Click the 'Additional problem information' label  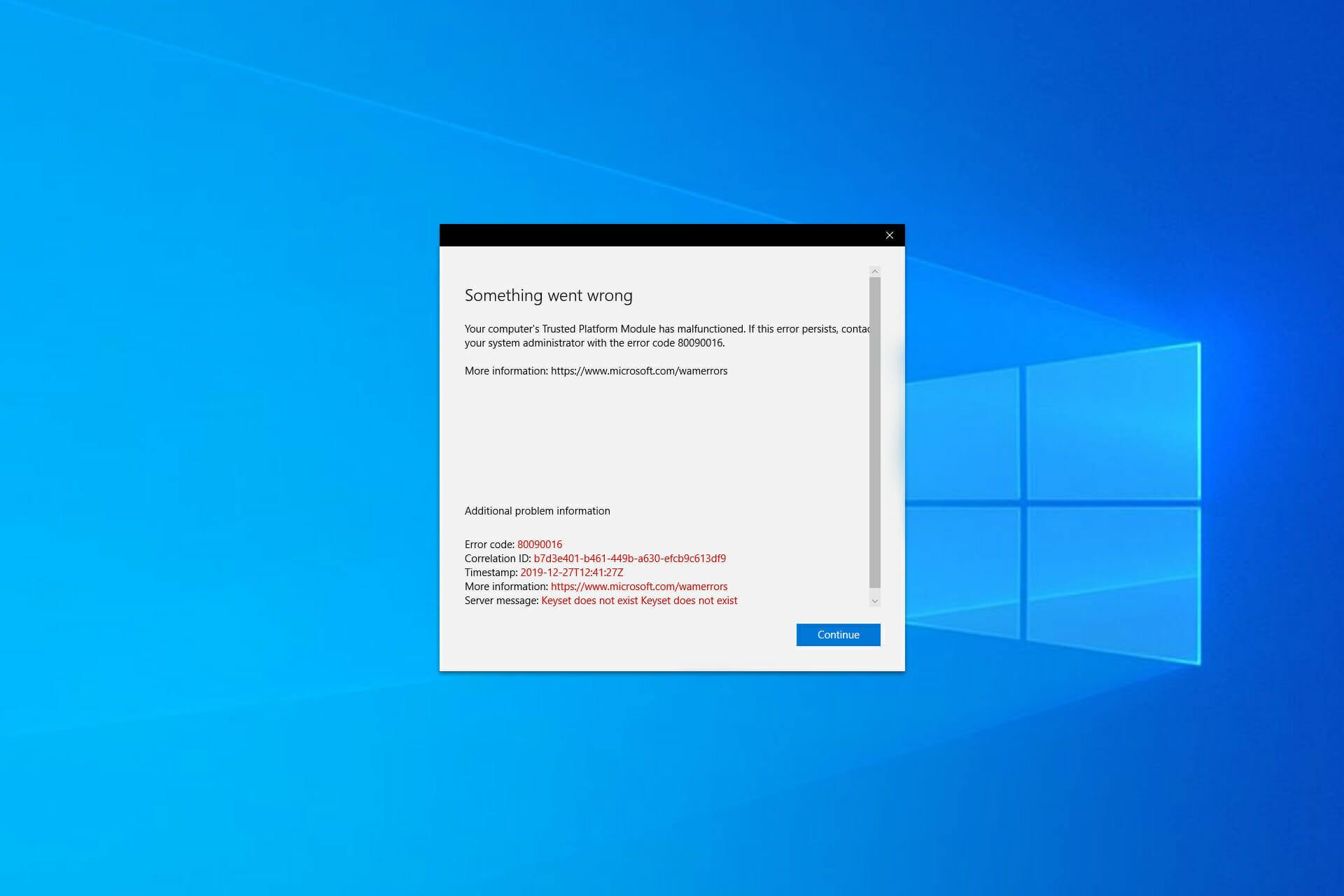coord(537,511)
